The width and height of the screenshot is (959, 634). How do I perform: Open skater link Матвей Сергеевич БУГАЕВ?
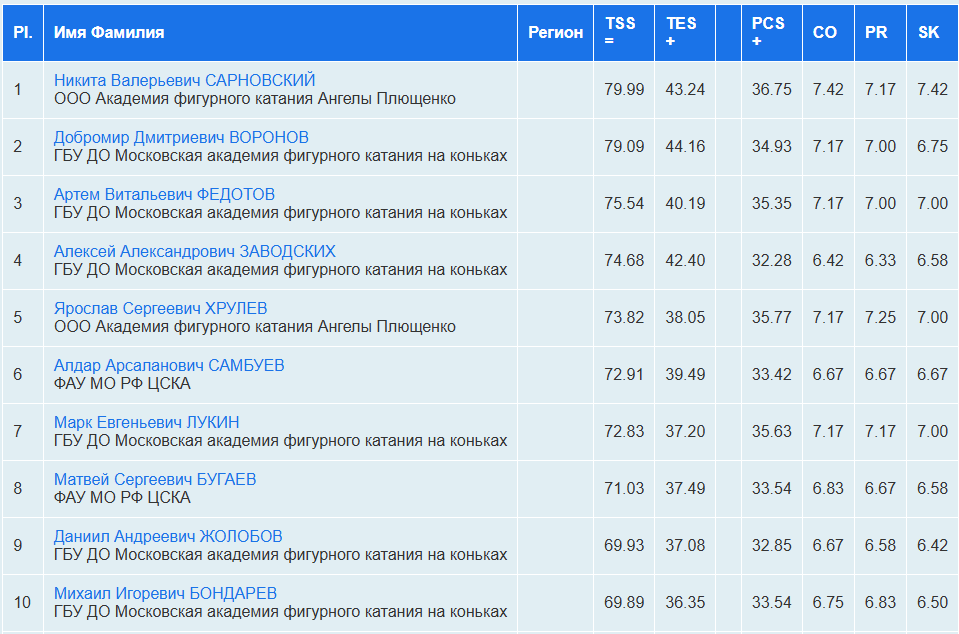tap(155, 479)
